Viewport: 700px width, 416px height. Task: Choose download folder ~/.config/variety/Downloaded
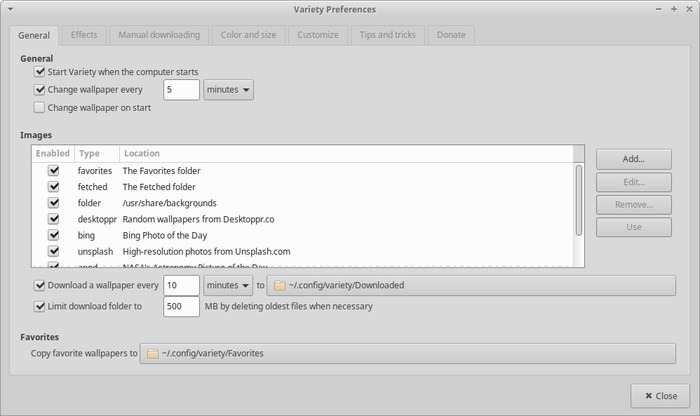tap(471, 286)
